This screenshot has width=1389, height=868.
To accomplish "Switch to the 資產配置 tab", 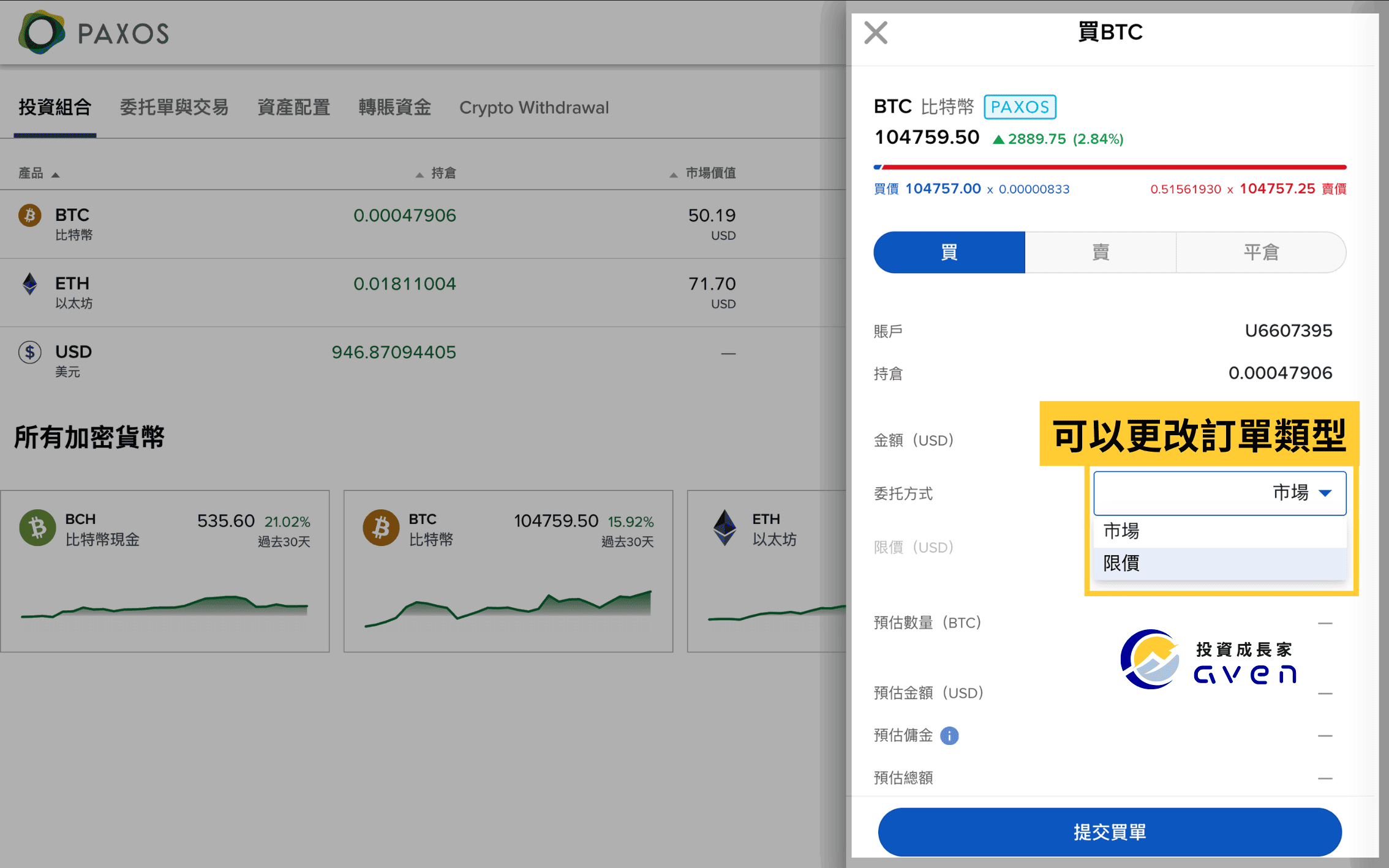I will point(293,107).
